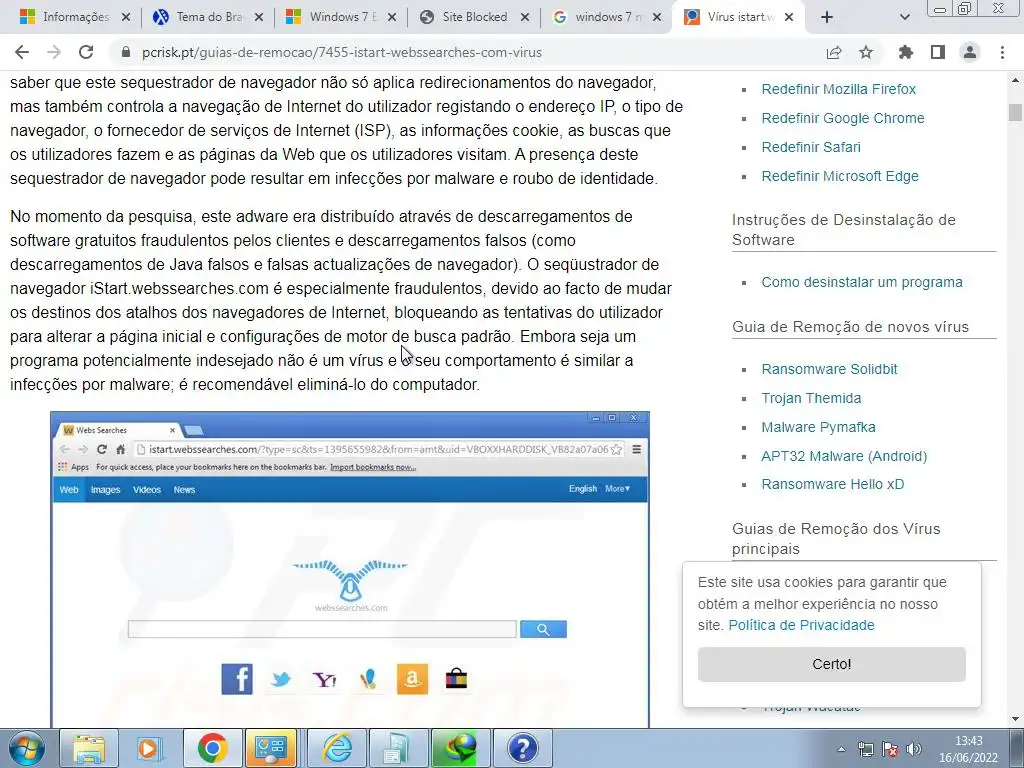This screenshot has height=768, width=1024.
Task: Open the Action Center flag icon
Action: tap(889, 749)
